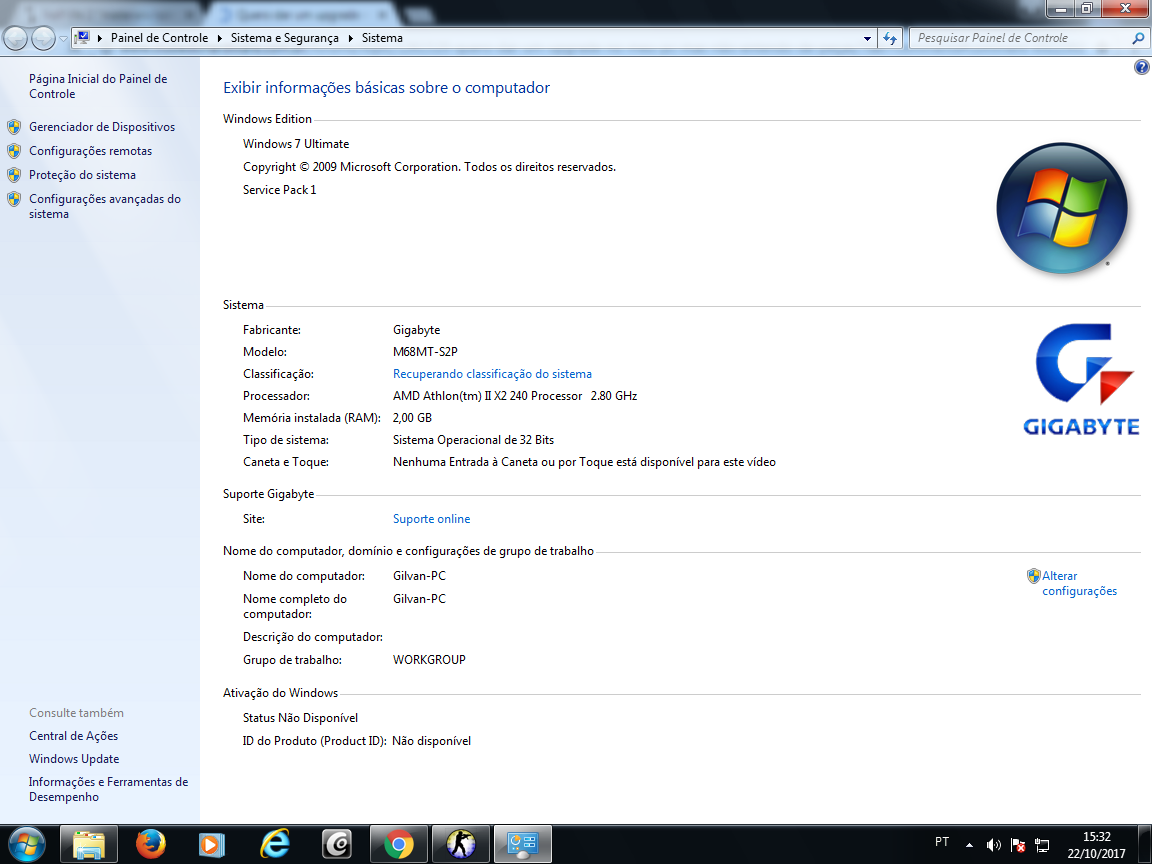This screenshot has width=1152, height=864.
Task: Open Gerenciador de Dispositivos shield link
Action: point(101,127)
